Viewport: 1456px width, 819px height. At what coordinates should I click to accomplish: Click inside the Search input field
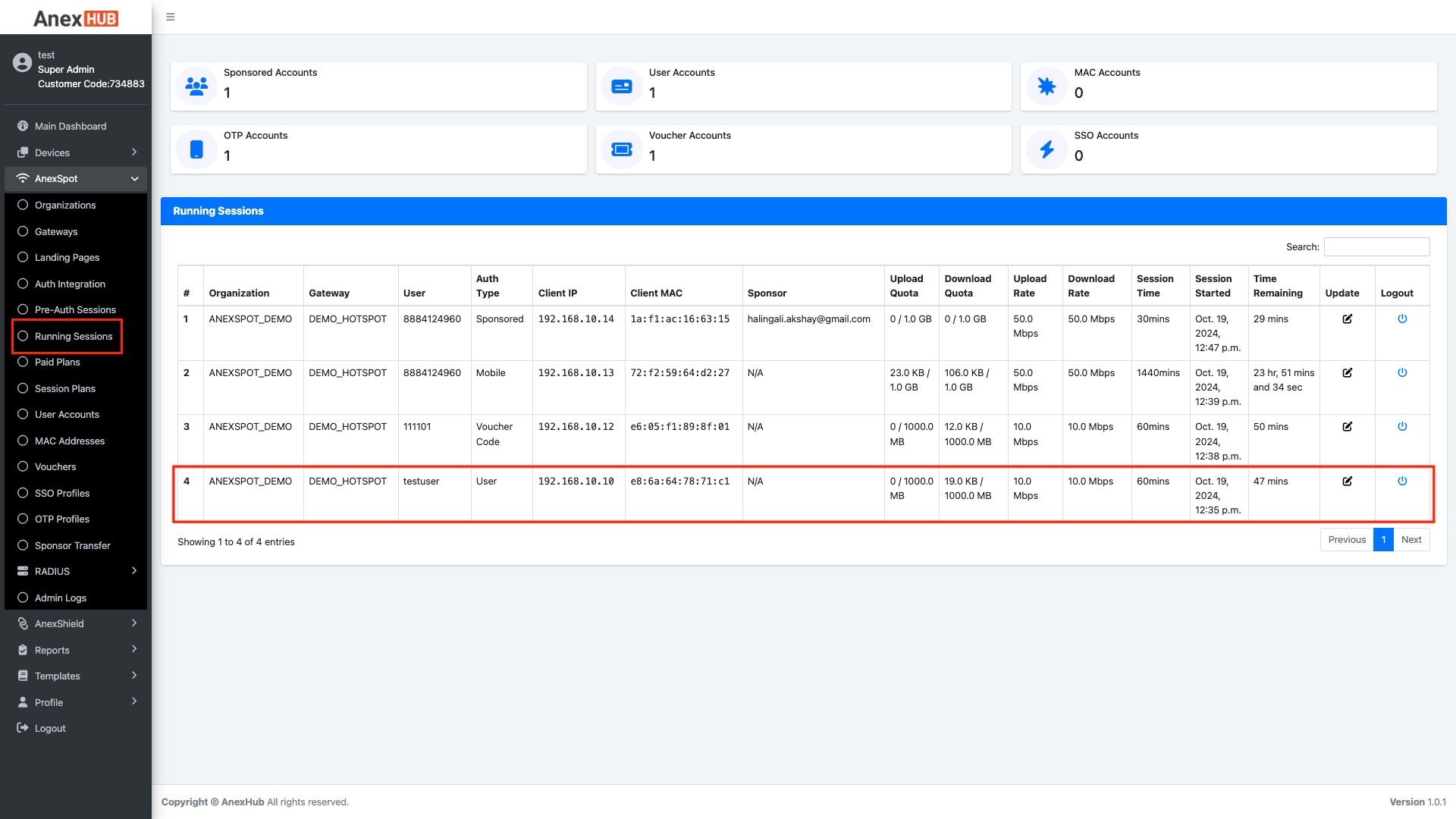[1376, 246]
